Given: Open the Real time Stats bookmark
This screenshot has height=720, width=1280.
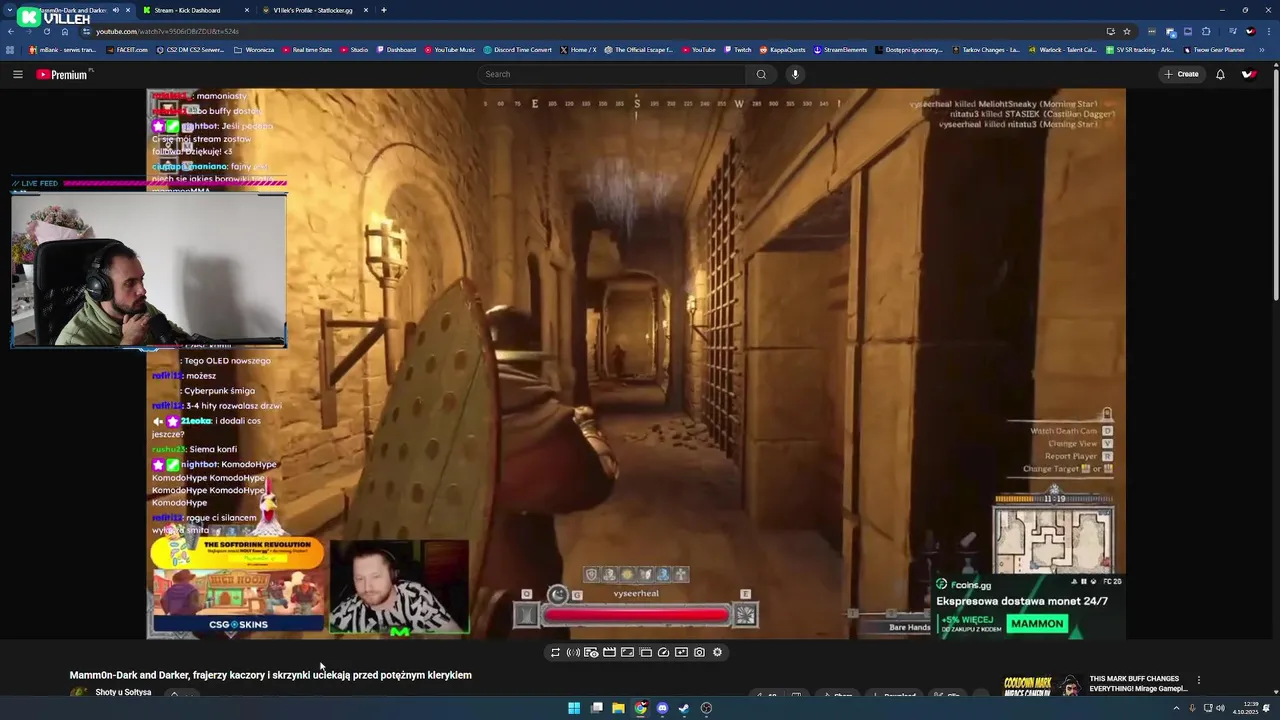Looking at the screenshot, I should pos(307,50).
